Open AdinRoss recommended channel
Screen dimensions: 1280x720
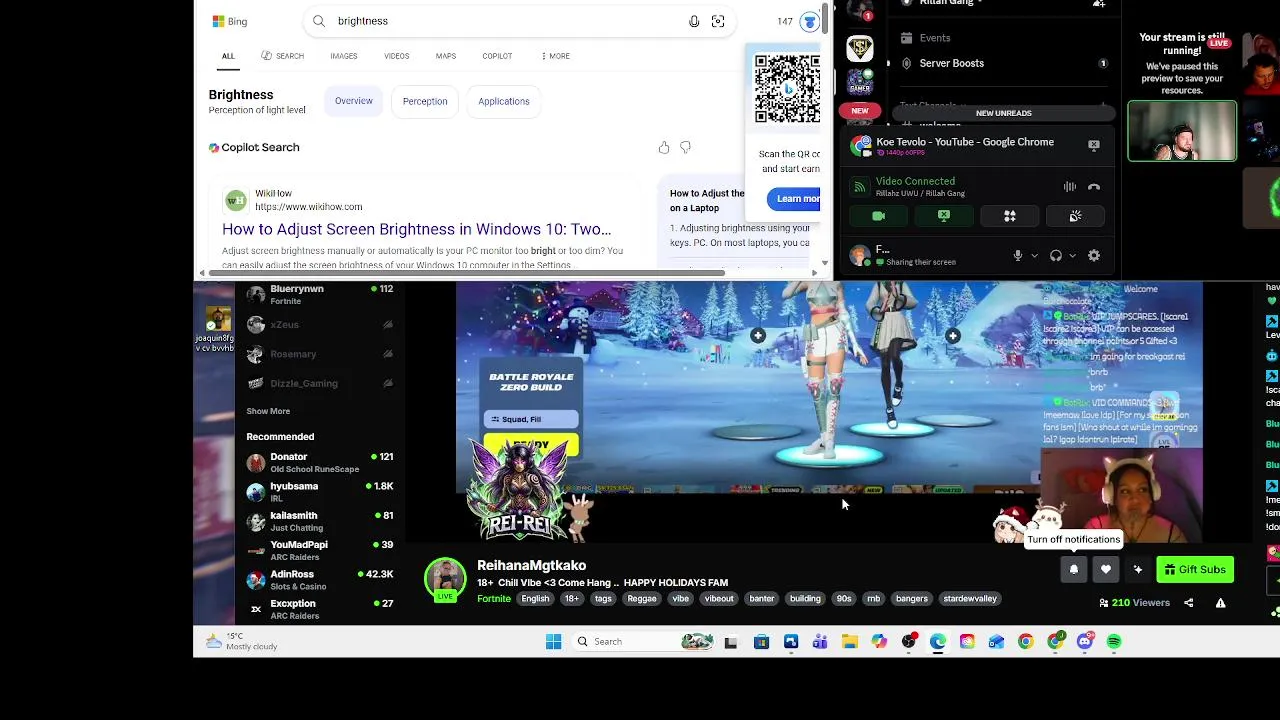tap(320, 580)
